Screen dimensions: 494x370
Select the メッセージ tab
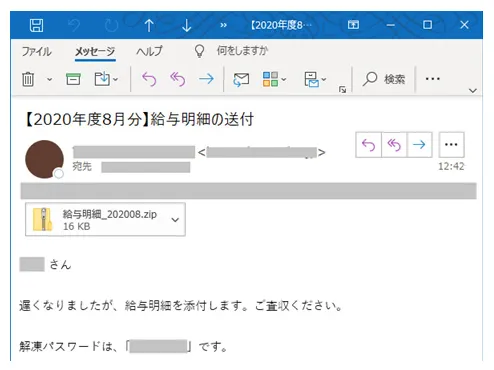[x=95, y=52]
